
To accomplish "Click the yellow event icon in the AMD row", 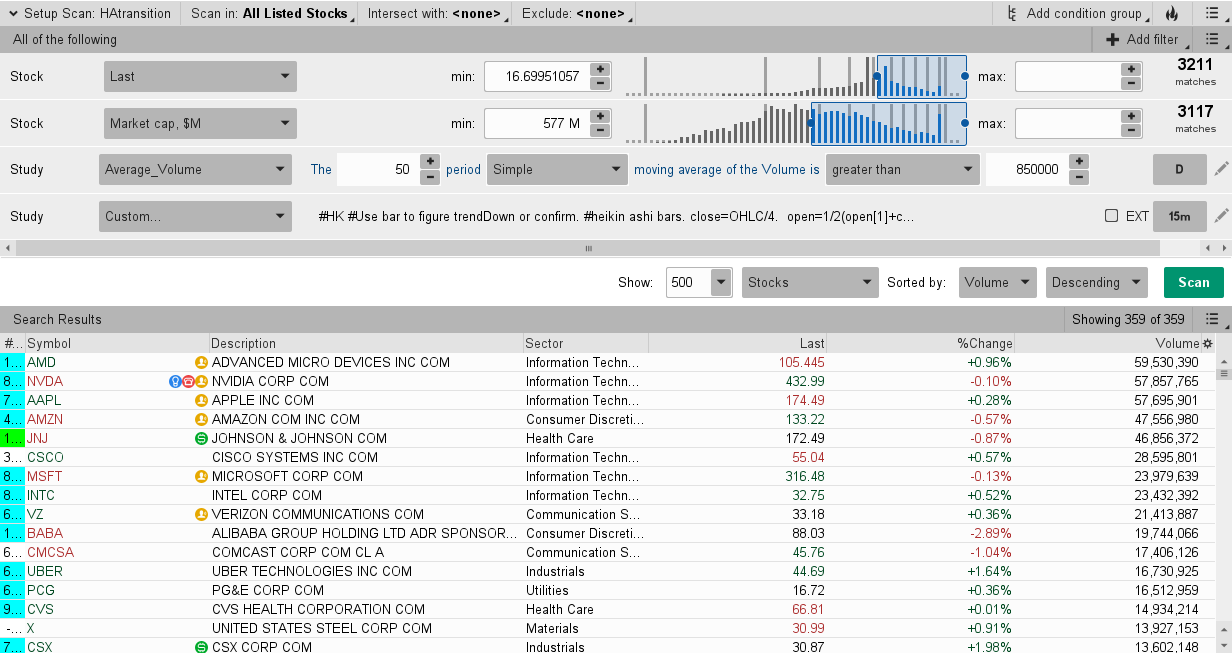I will 201,362.
